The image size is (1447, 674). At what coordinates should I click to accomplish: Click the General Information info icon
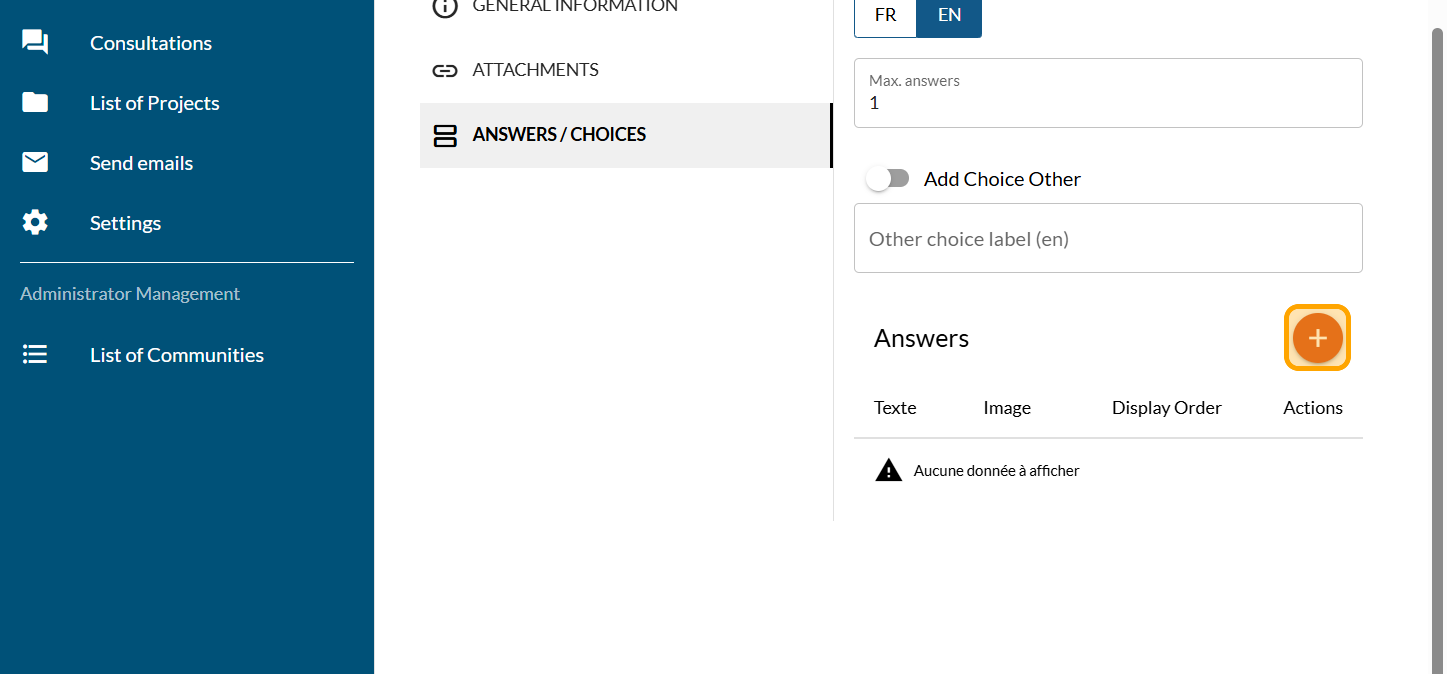click(444, 7)
